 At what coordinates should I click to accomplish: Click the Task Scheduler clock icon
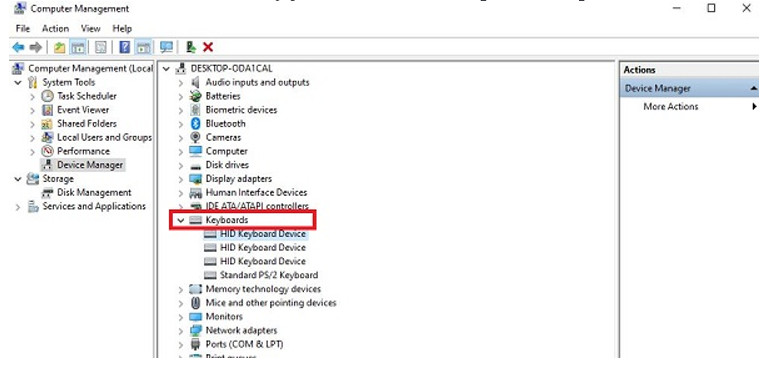(47, 96)
